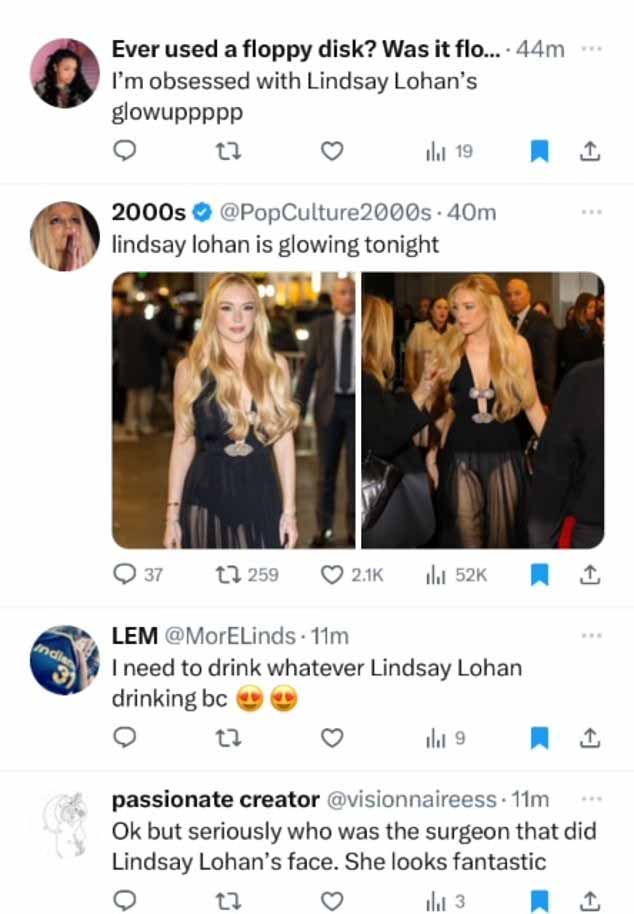Toggle bookmark on the 2000s post
The height and width of the screenshot is (914, 634).
coord(540,575)
